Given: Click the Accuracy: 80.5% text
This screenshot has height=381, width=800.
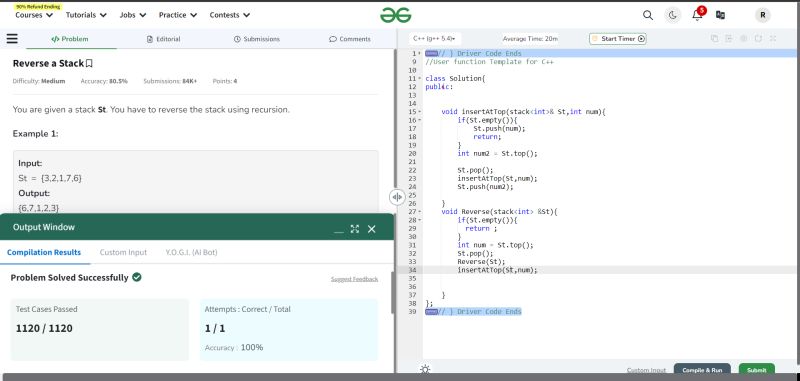Looking at the screenshot, I should [104, 81].
